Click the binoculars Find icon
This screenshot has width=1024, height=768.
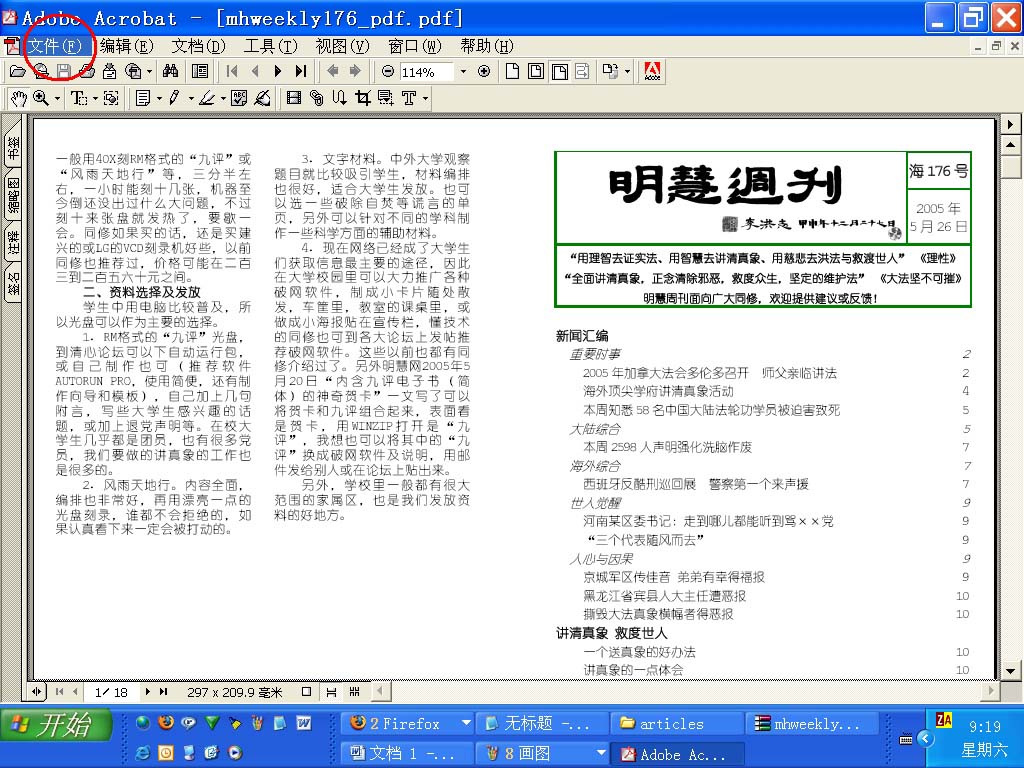[170, 71]
